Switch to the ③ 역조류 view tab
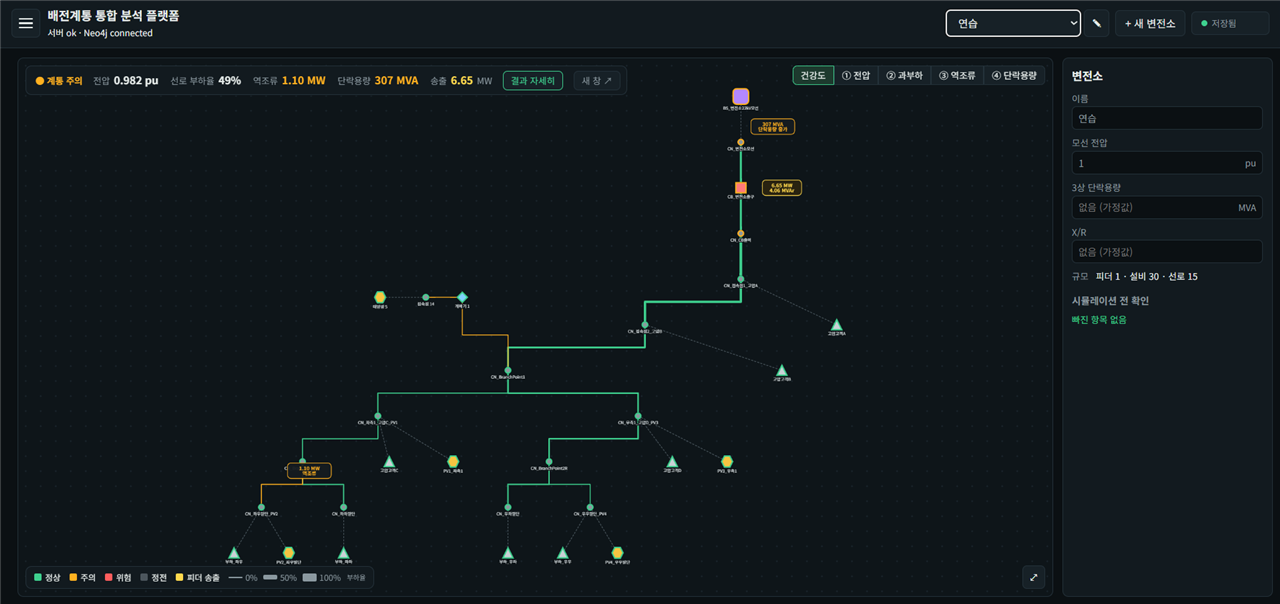Screen dimensions: 1280x604 (957, 75)
